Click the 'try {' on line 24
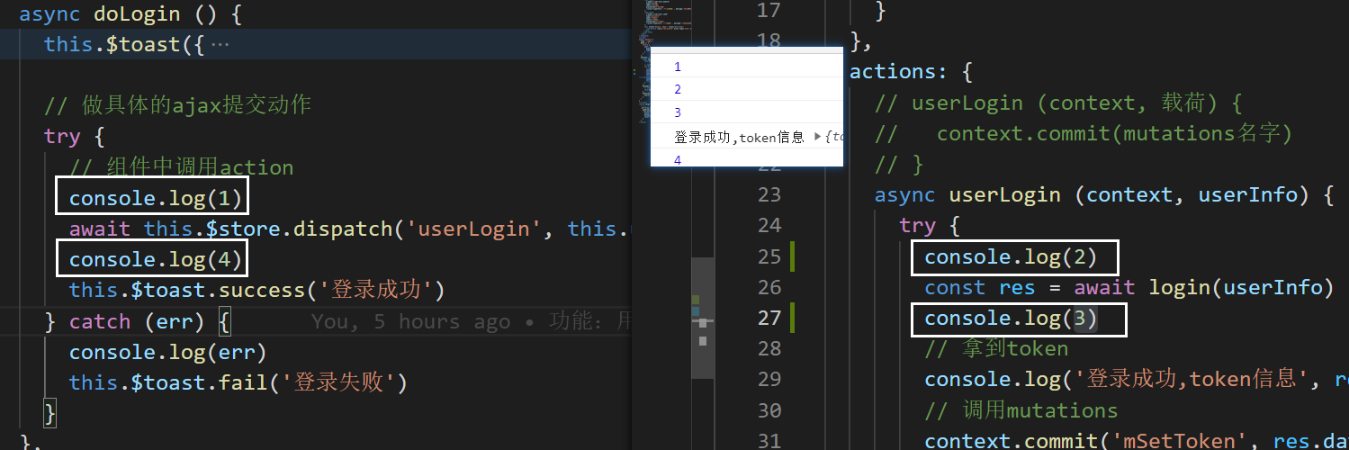This screenshot has height=450, width=1349. pos(929,226)
